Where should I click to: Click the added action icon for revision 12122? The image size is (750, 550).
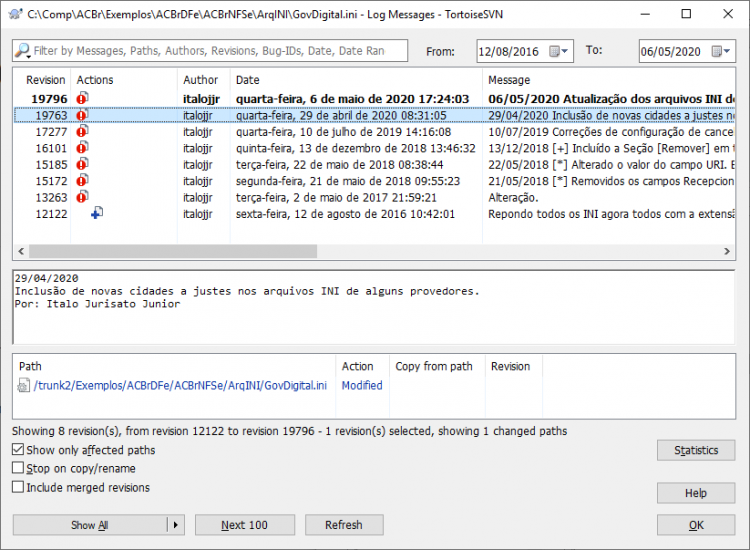pyautogui.click(x=97, y=213)
